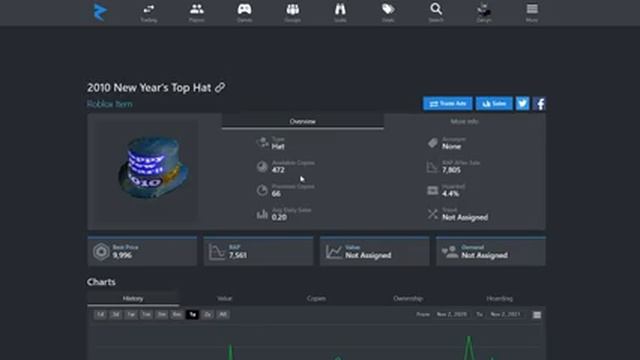The width and height of the screenshot is (640, 360).
Task: Switch to the More Info tab
Action: point(464,121)
